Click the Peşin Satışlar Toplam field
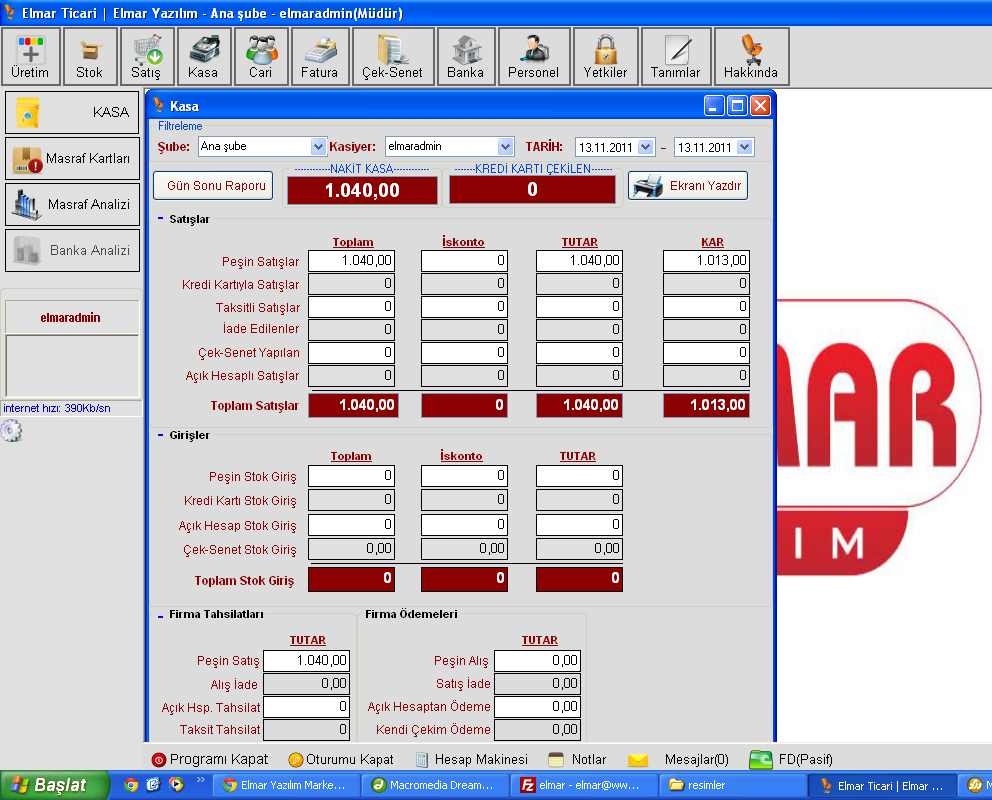Screen dimensions: 992x800 [x=352, y=261]
